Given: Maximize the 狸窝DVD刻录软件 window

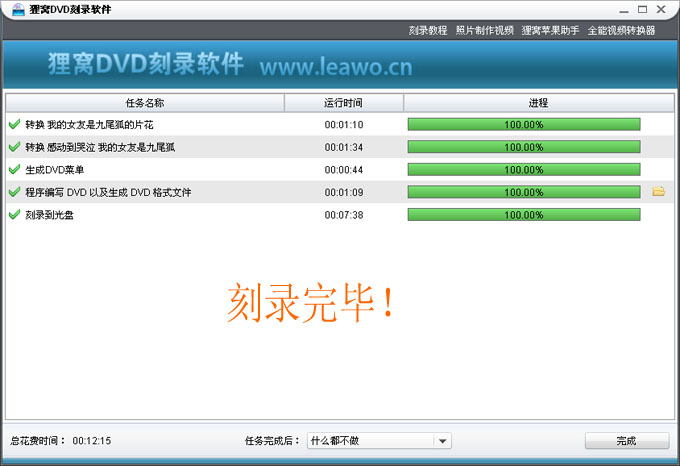Looking at the screenshot, I should 642,9.
